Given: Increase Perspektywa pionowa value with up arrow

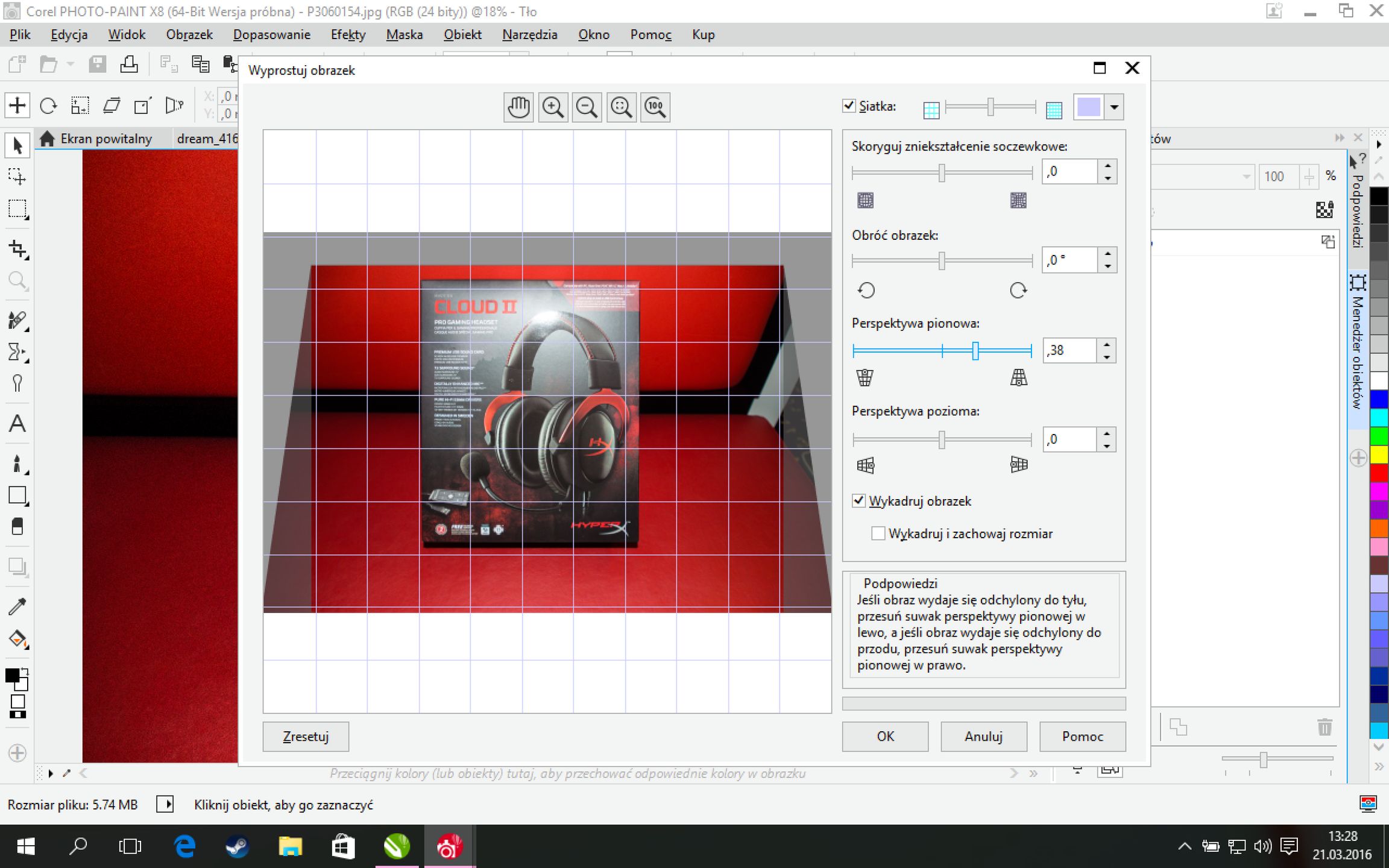Looking at the screenshot, I should click(x=1107, y=345).
